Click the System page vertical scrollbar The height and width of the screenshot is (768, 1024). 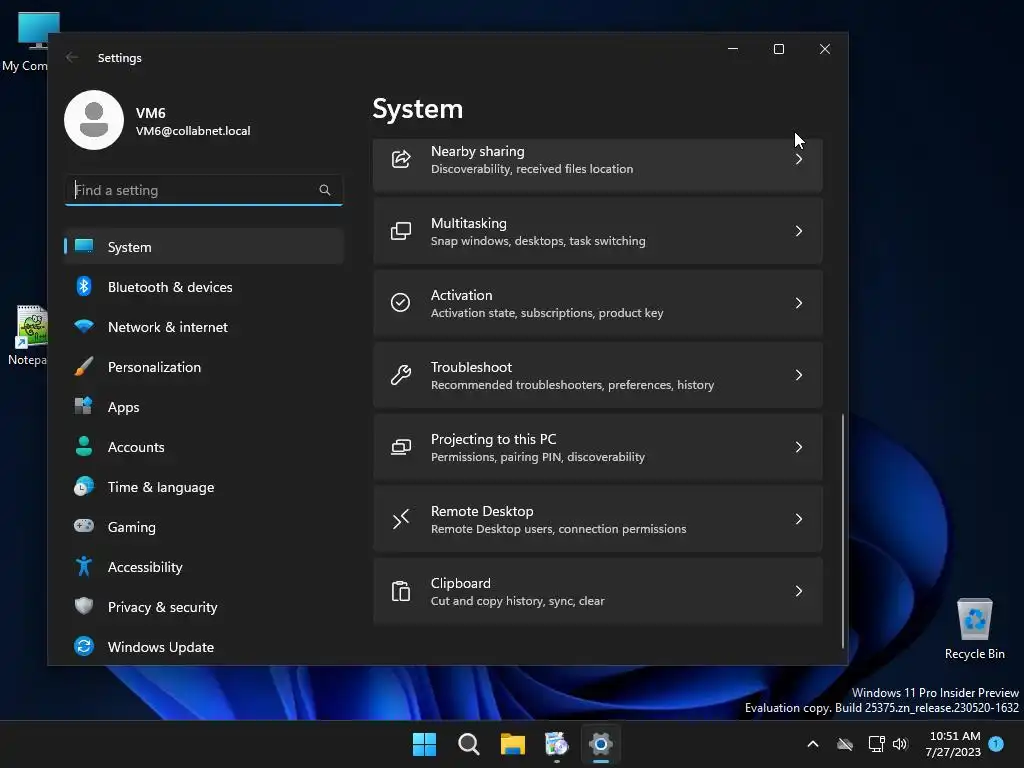coord(842,530)
